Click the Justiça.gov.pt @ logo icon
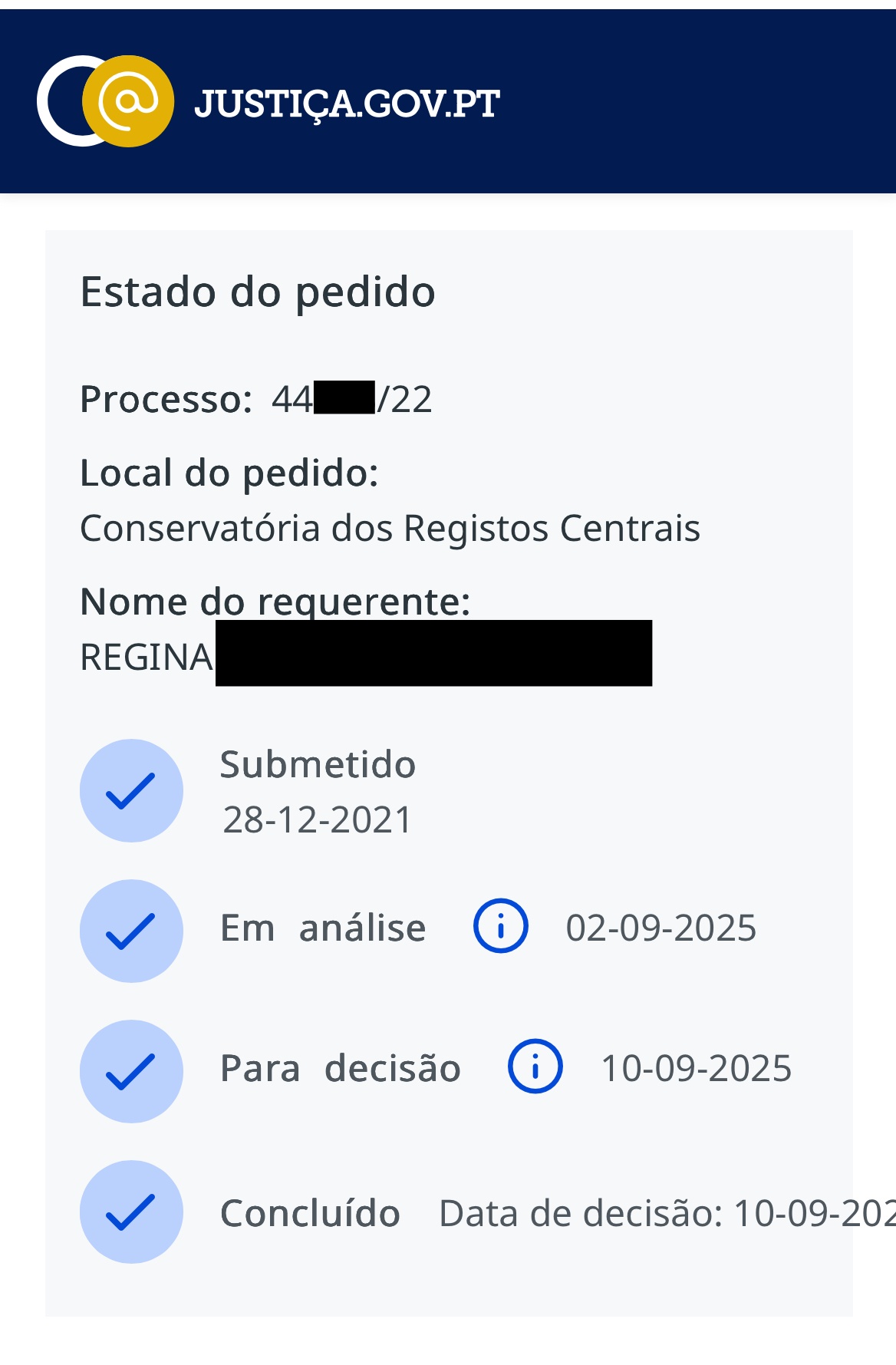This screenshot has height=1365, width=896. coord(106,101)
